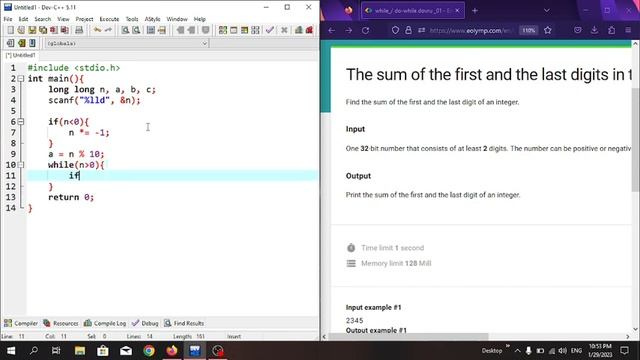Open Firefox downloads panel
The image size is (640, 360).
click(x=594, y=30)
